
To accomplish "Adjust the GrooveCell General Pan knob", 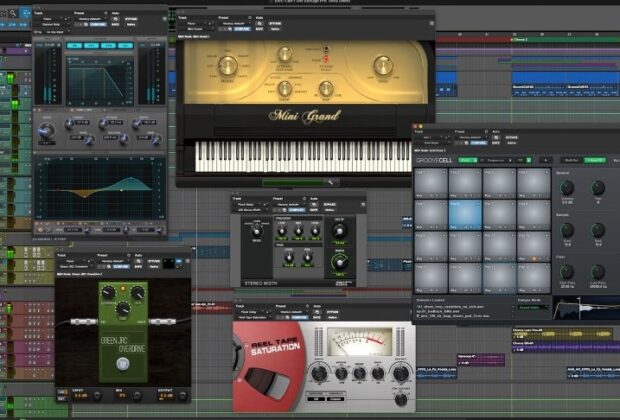I will [x=598, y=188].
